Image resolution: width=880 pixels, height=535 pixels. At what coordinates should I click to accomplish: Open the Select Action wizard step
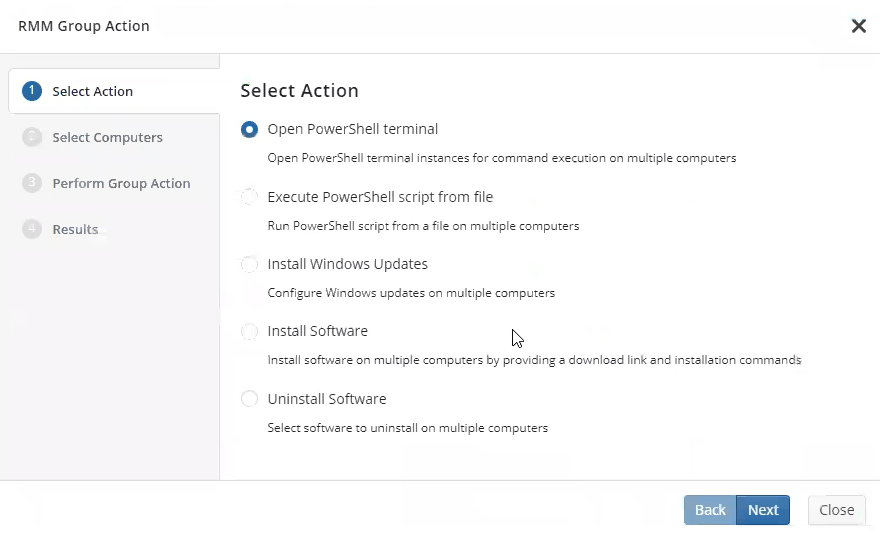click(x=114, y=91)
